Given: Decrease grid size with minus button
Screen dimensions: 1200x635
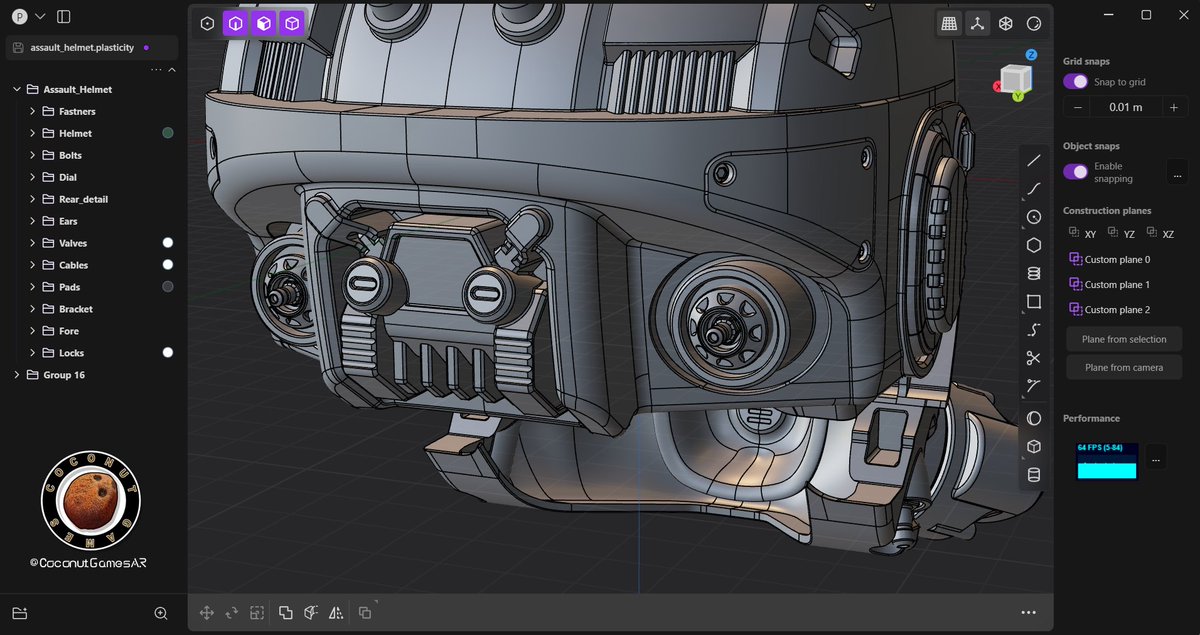Looking at the screenshot, I should click(x=1078, y=107).
